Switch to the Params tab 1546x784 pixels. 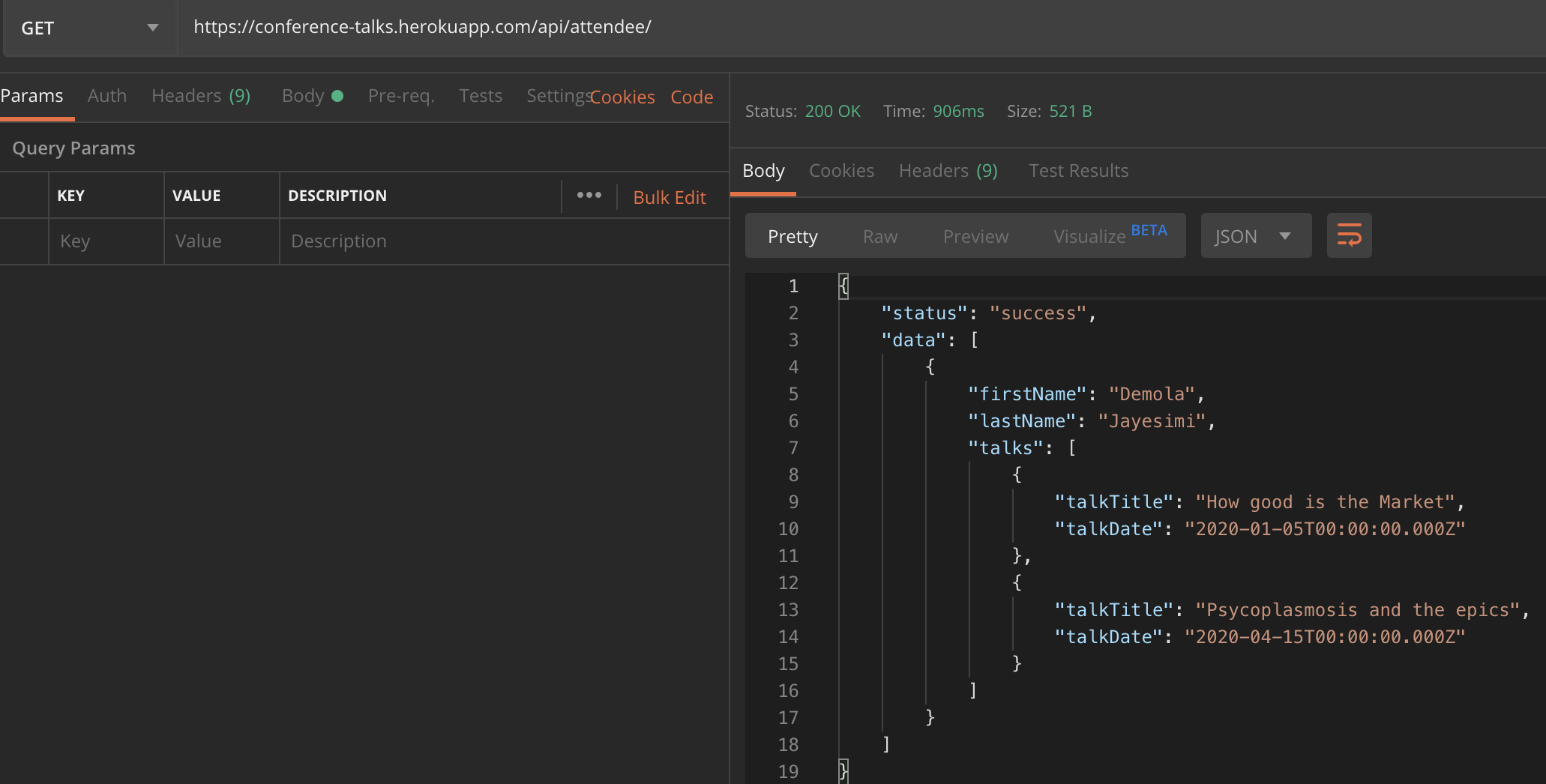[32, 96]
